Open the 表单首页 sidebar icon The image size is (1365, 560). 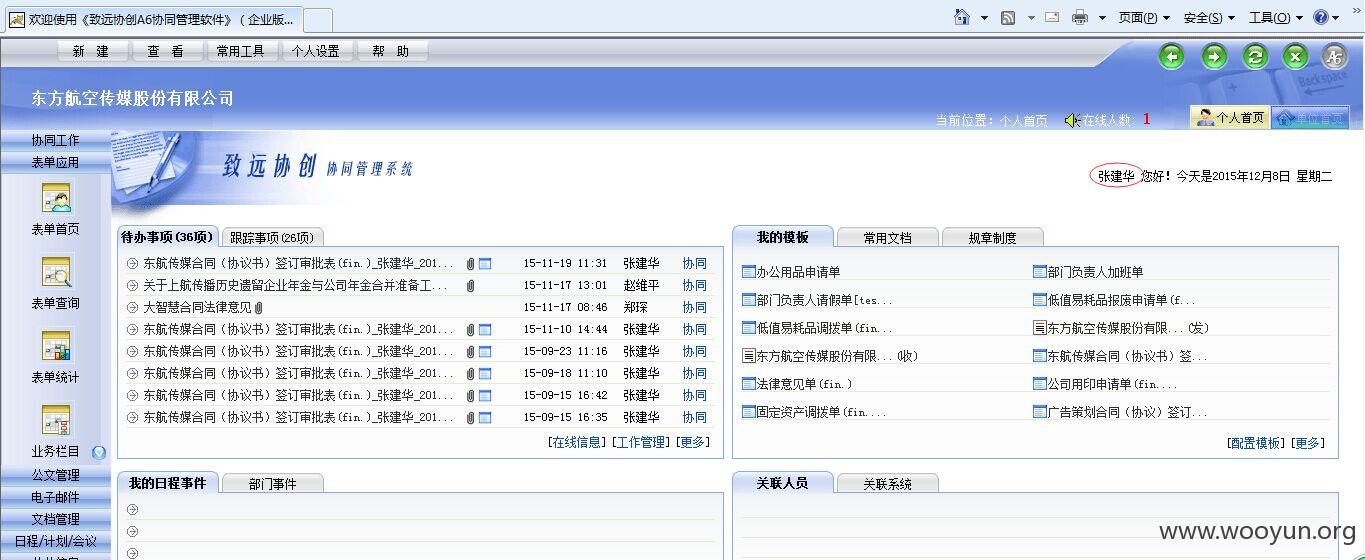[56, 198]
